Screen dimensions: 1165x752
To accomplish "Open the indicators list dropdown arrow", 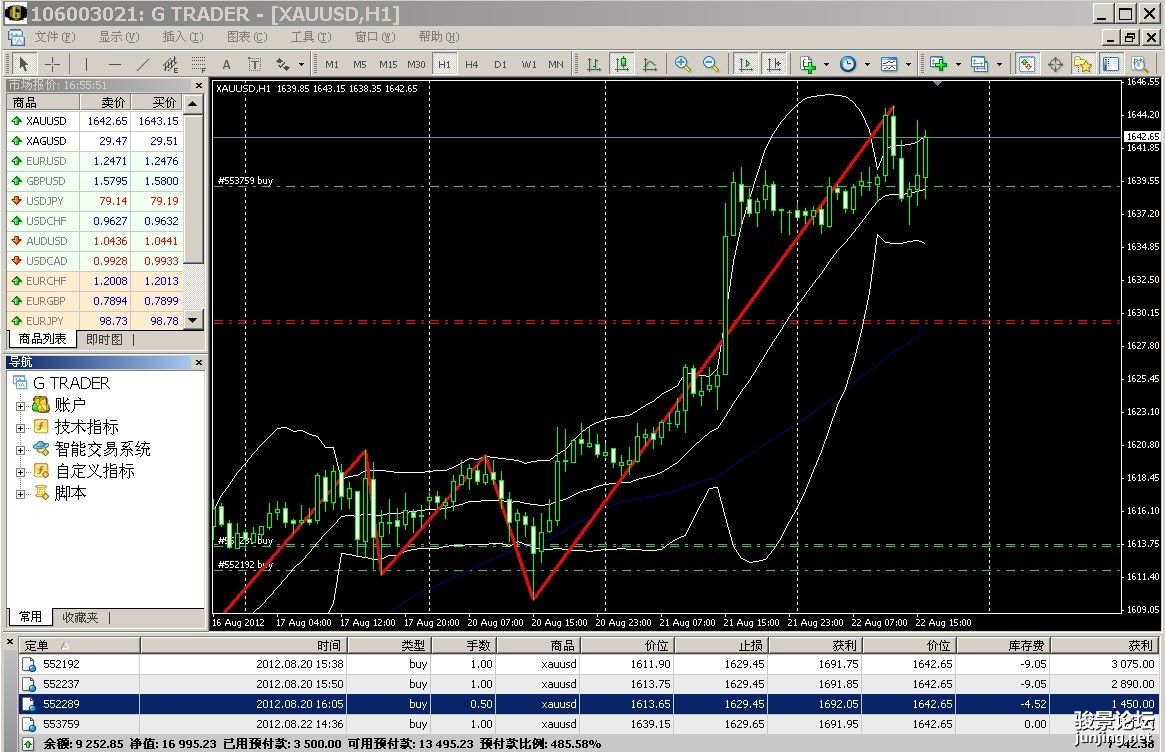I will point(826,65).
